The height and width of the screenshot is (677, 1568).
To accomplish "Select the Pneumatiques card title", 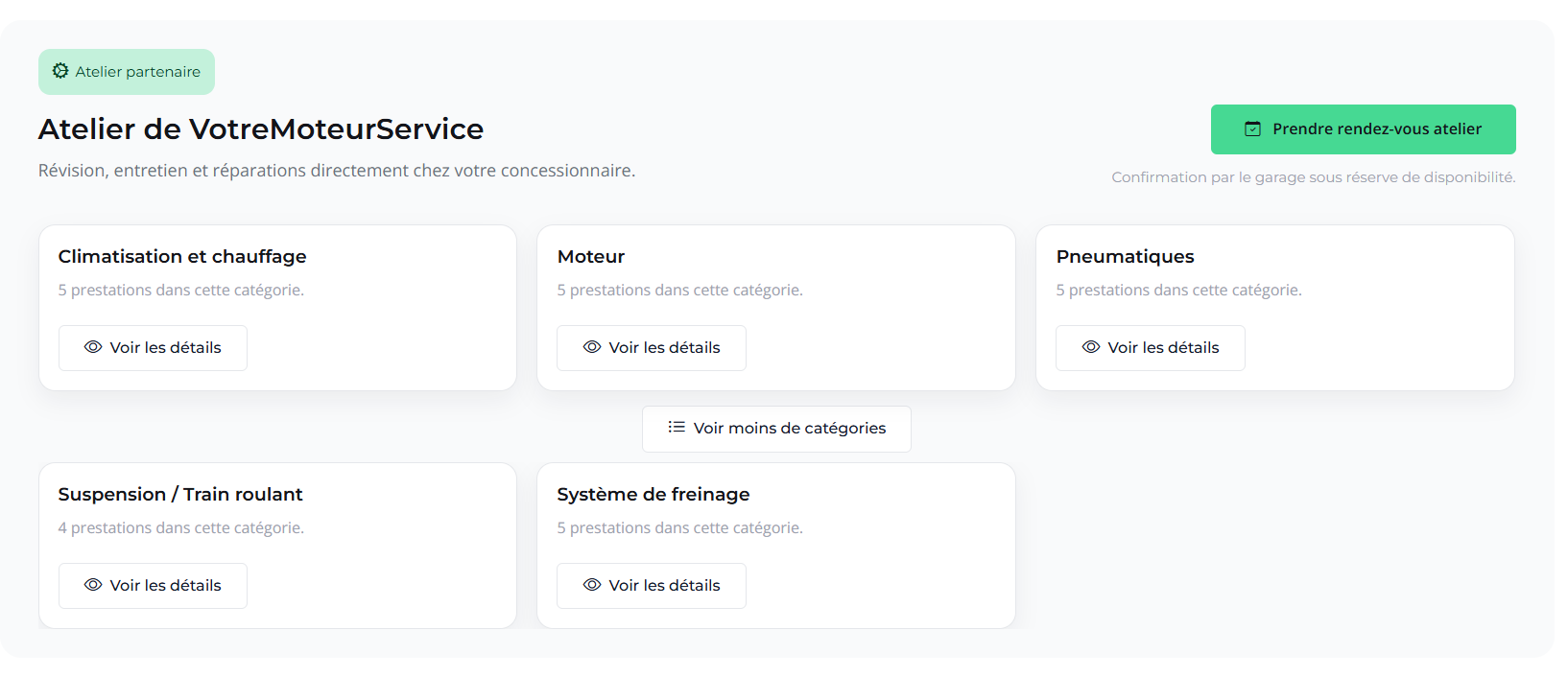I will (1125, 256).
